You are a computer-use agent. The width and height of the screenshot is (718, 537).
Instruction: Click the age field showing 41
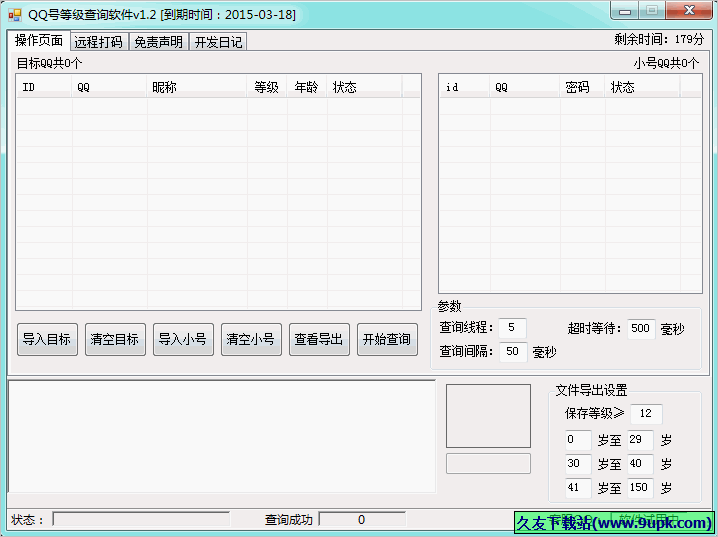(x=578, y=488)
